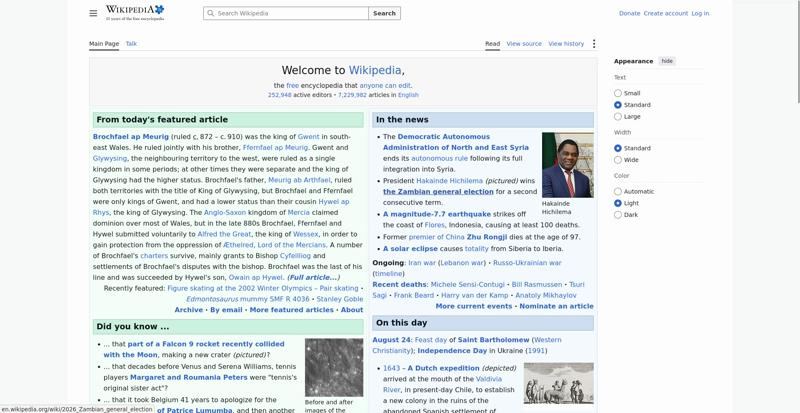The image size is (800, 413).
Task: Click the Alfred the Great link
Action: [x=224, y=234]
